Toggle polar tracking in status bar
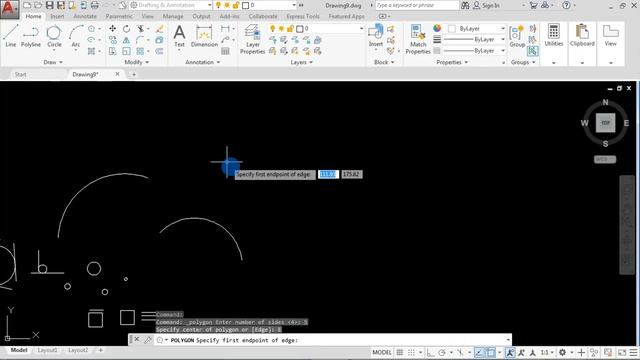 [442, 352]
